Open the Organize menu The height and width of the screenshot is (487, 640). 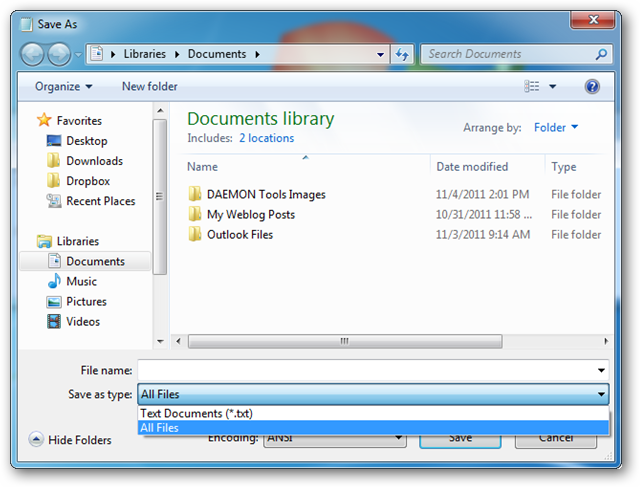tap(63, 87)
